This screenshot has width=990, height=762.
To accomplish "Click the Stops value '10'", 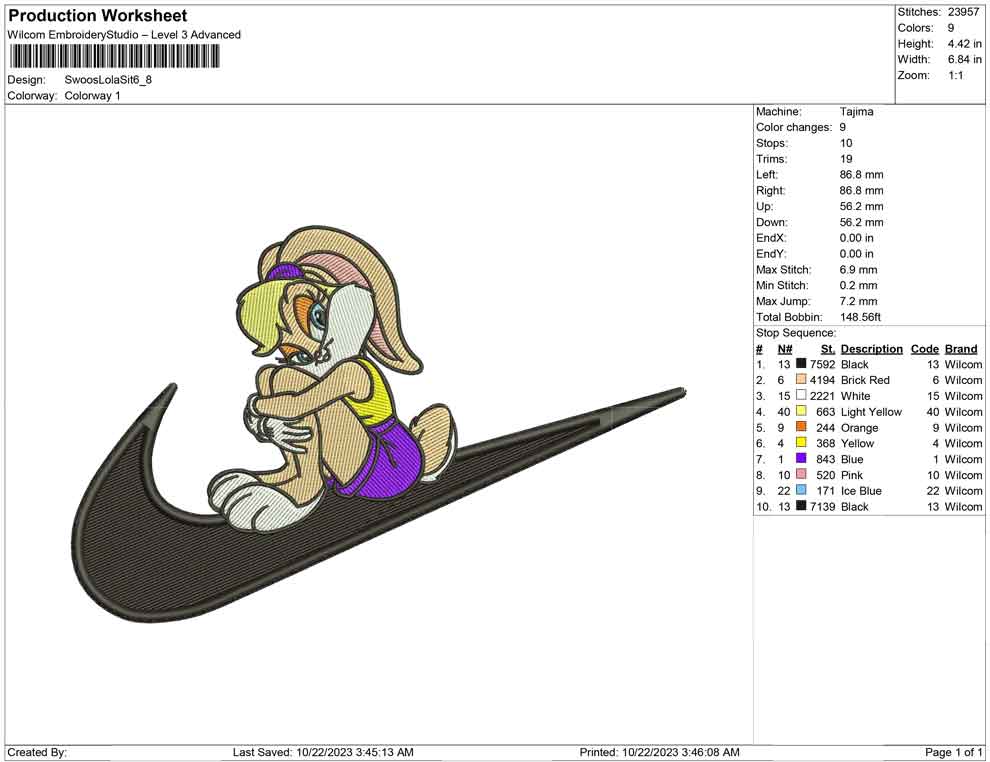I will click(845, 143).
